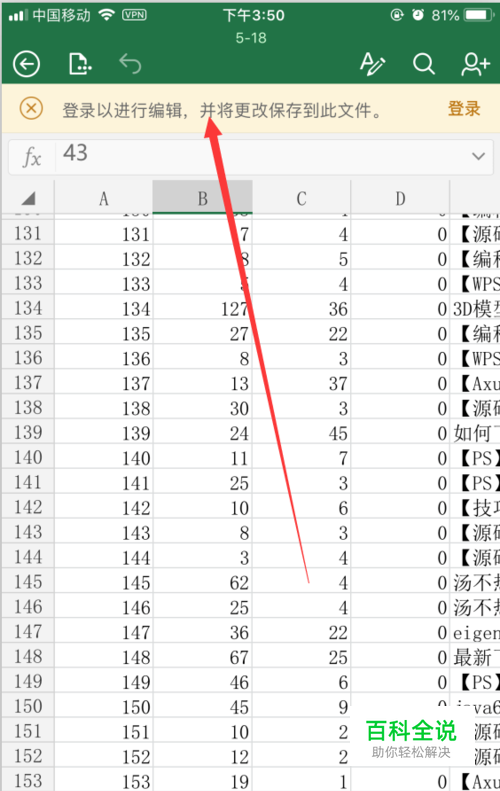Tap the 登录 link in banner
Screen dimensions: 500x791
point(464,108)
